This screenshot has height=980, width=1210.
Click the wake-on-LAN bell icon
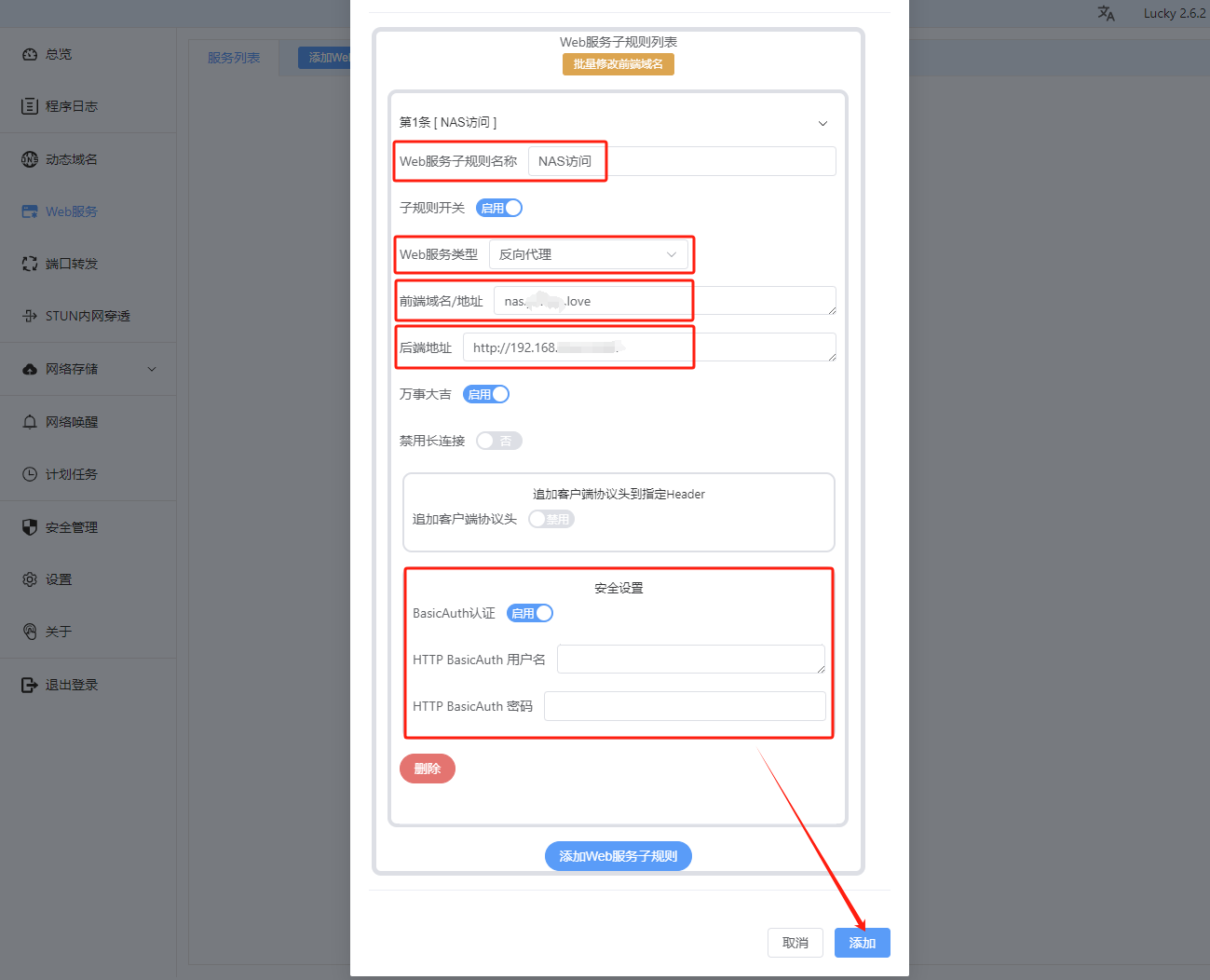[30, 422]
